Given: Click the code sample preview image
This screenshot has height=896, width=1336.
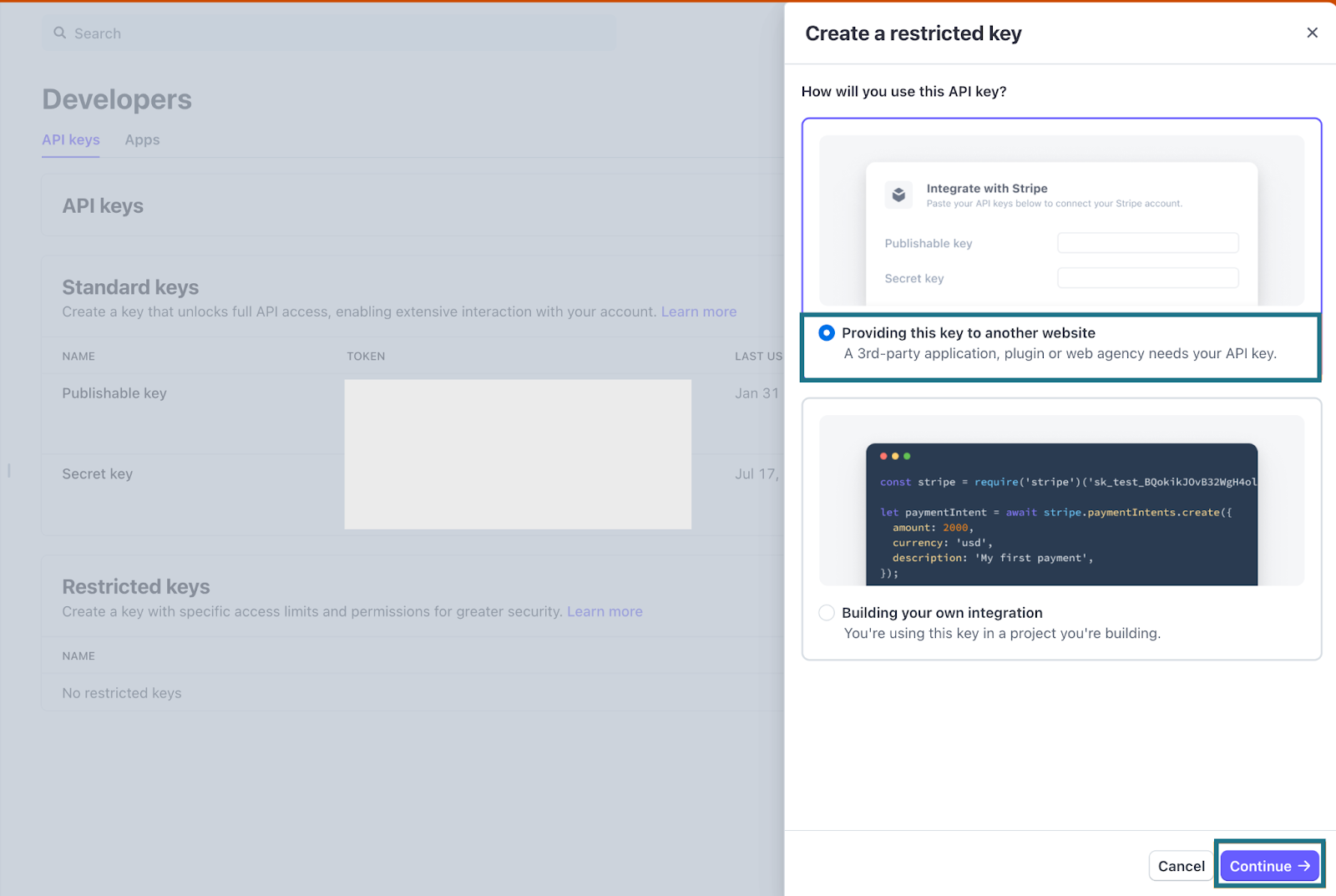Looking at the screenshot, I should 1061,500.
